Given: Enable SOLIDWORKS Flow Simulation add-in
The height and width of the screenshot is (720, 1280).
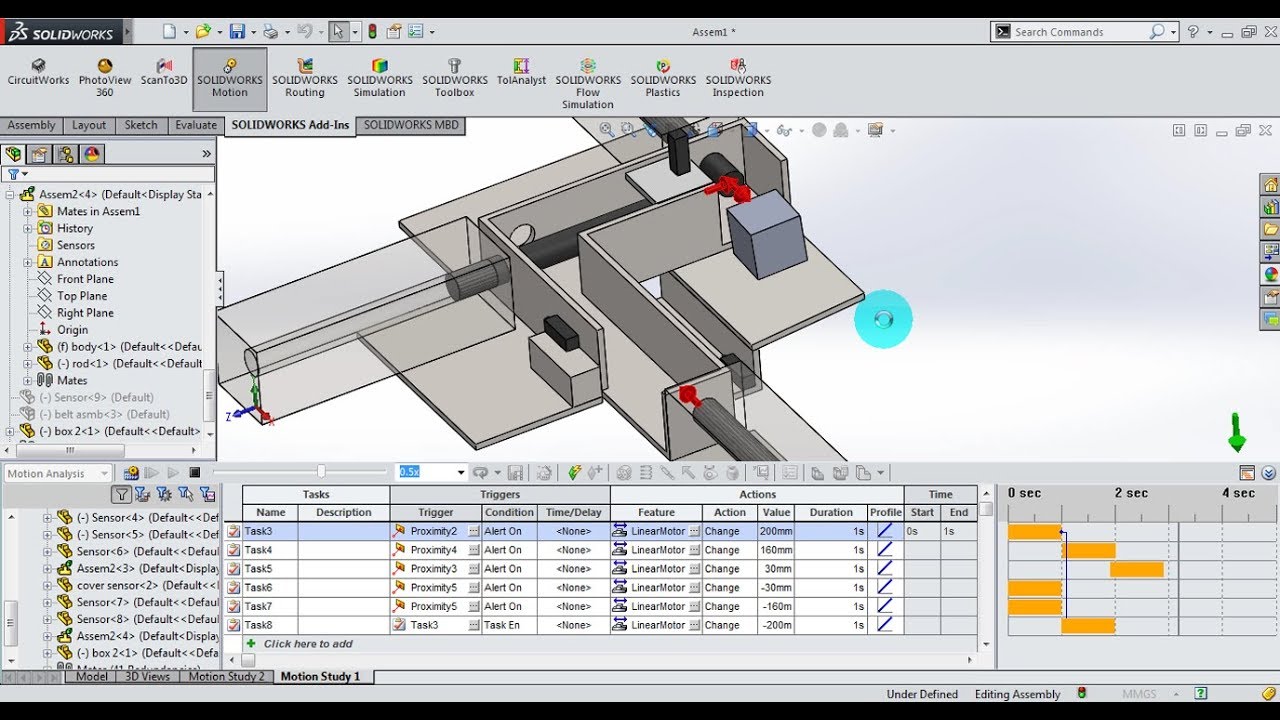Looking at the screenshot, I should 588,84.
